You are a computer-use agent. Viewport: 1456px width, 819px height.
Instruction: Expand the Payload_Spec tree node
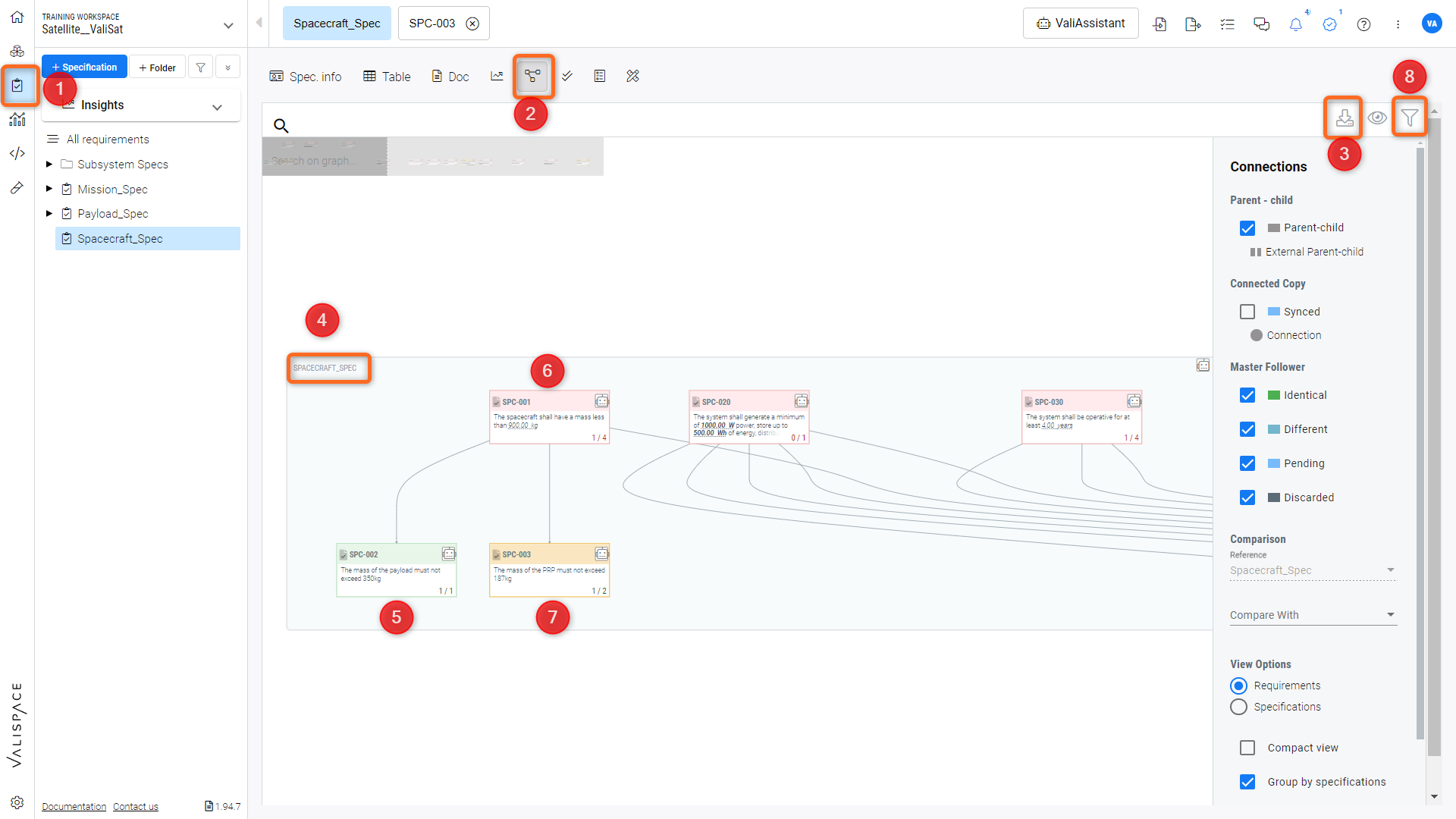point(49,214)
